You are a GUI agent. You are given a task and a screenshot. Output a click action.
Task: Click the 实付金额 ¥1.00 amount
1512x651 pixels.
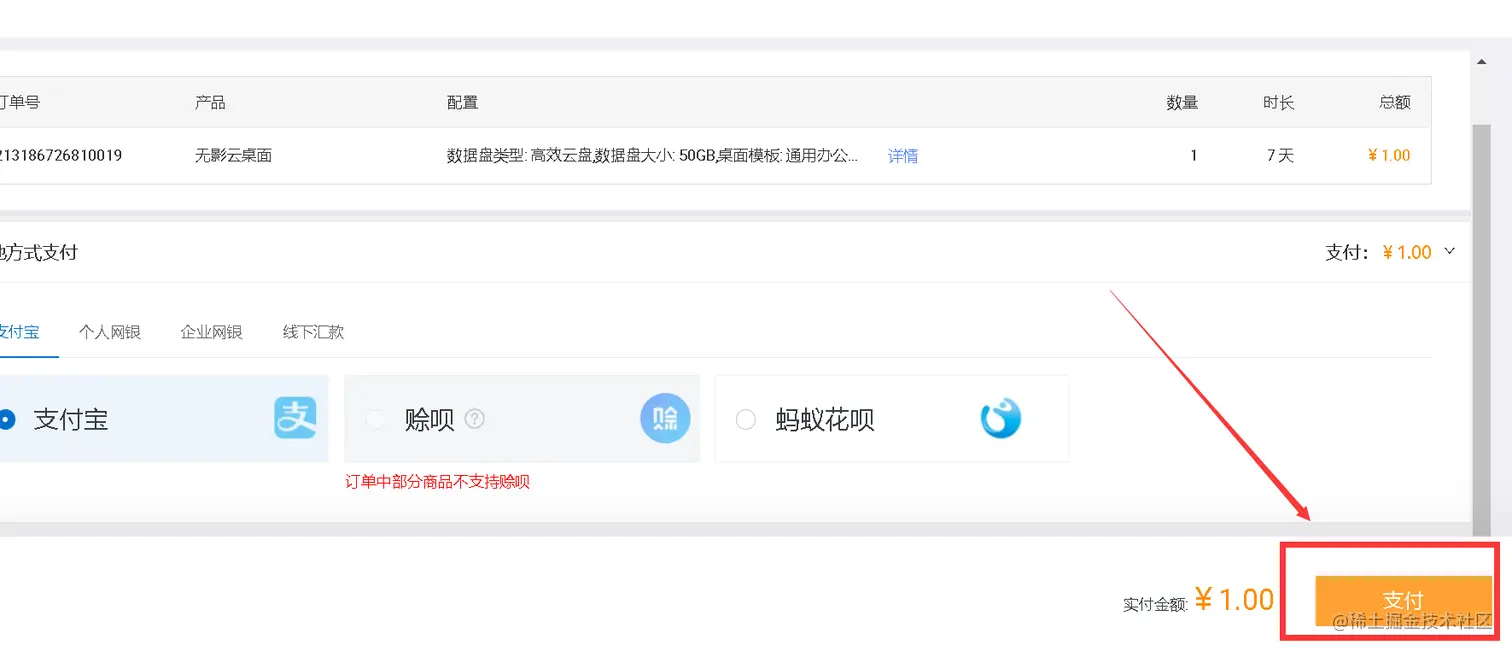[x=1234, y=600]
